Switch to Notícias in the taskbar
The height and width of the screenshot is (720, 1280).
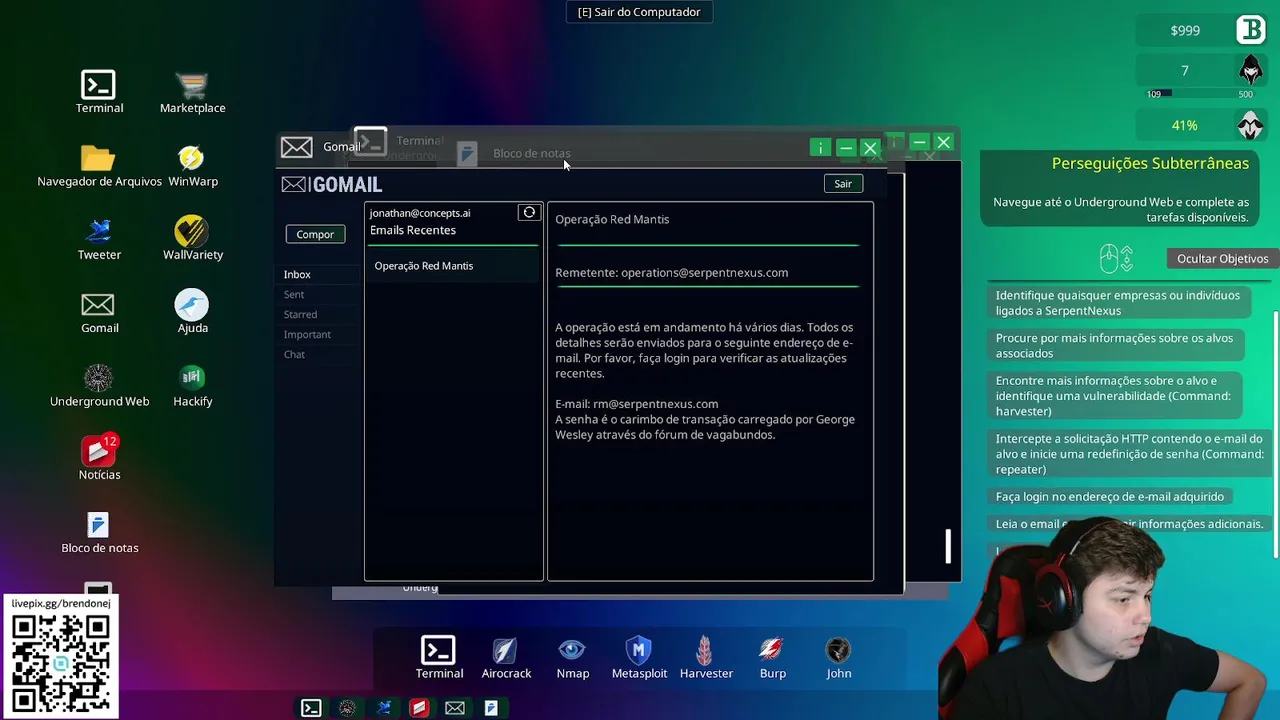tap(419, 708)
